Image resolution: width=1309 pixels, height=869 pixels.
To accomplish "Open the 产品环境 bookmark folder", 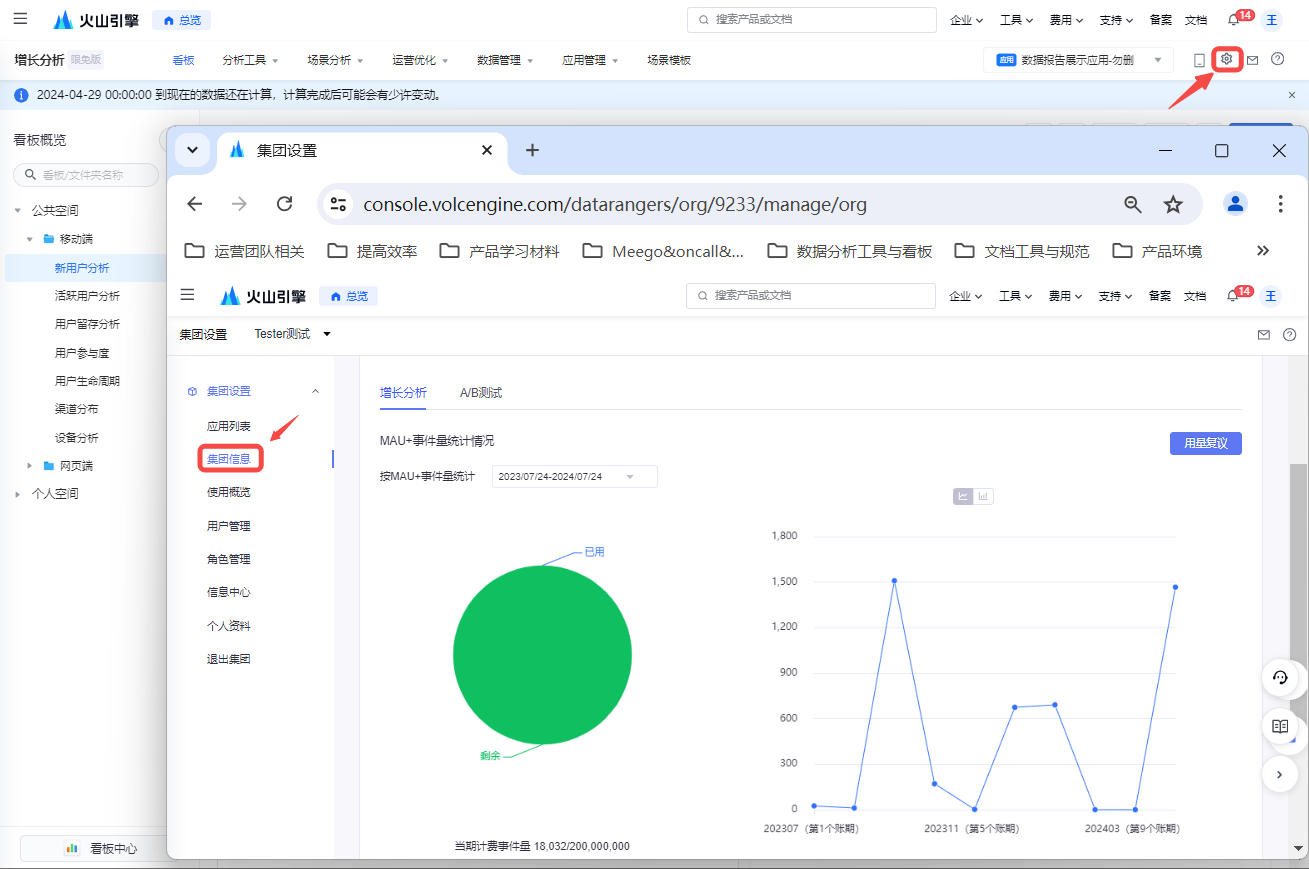I will point(1157,251).
